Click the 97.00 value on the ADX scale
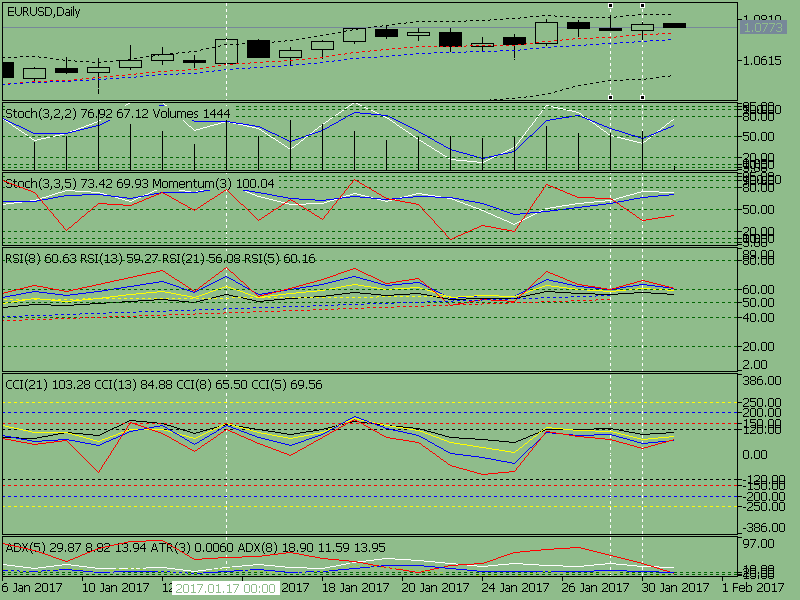The image size is (800, 600). tap(758, 544)
